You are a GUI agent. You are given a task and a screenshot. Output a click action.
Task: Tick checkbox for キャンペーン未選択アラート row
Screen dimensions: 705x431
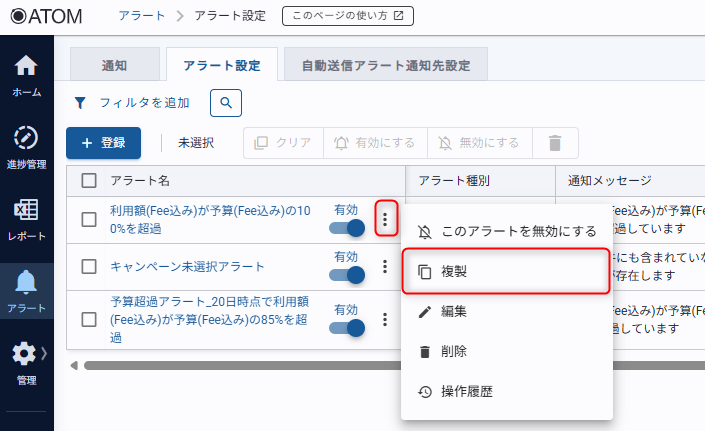(89, 267)
